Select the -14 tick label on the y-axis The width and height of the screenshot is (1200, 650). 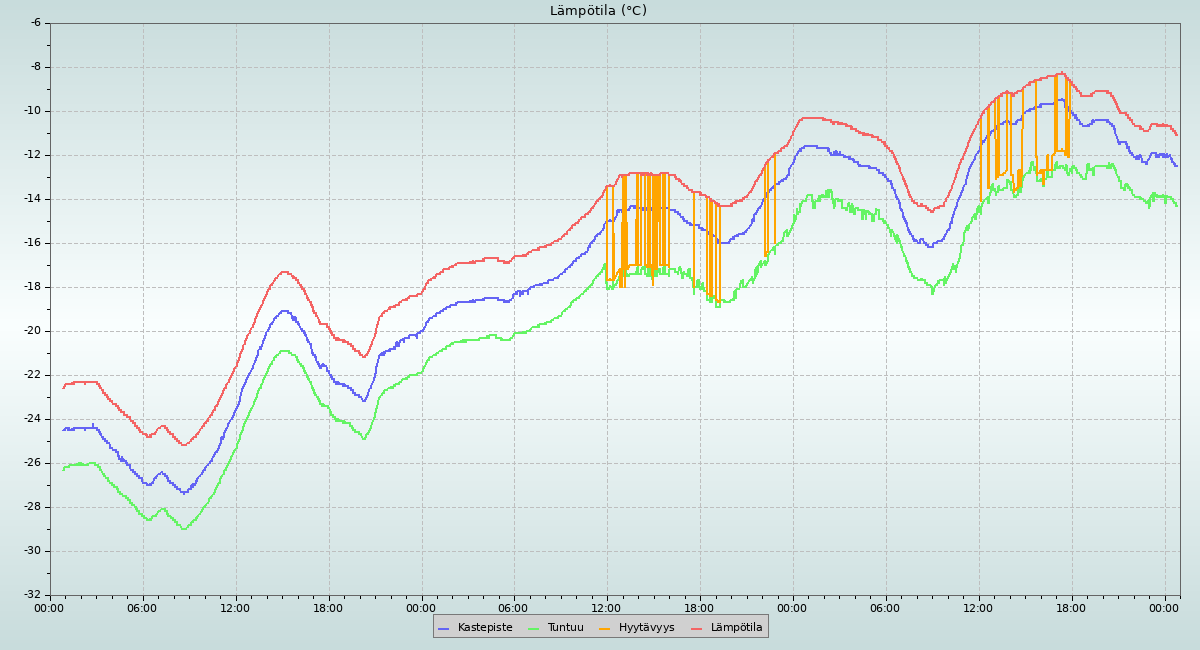pos(32,199)
